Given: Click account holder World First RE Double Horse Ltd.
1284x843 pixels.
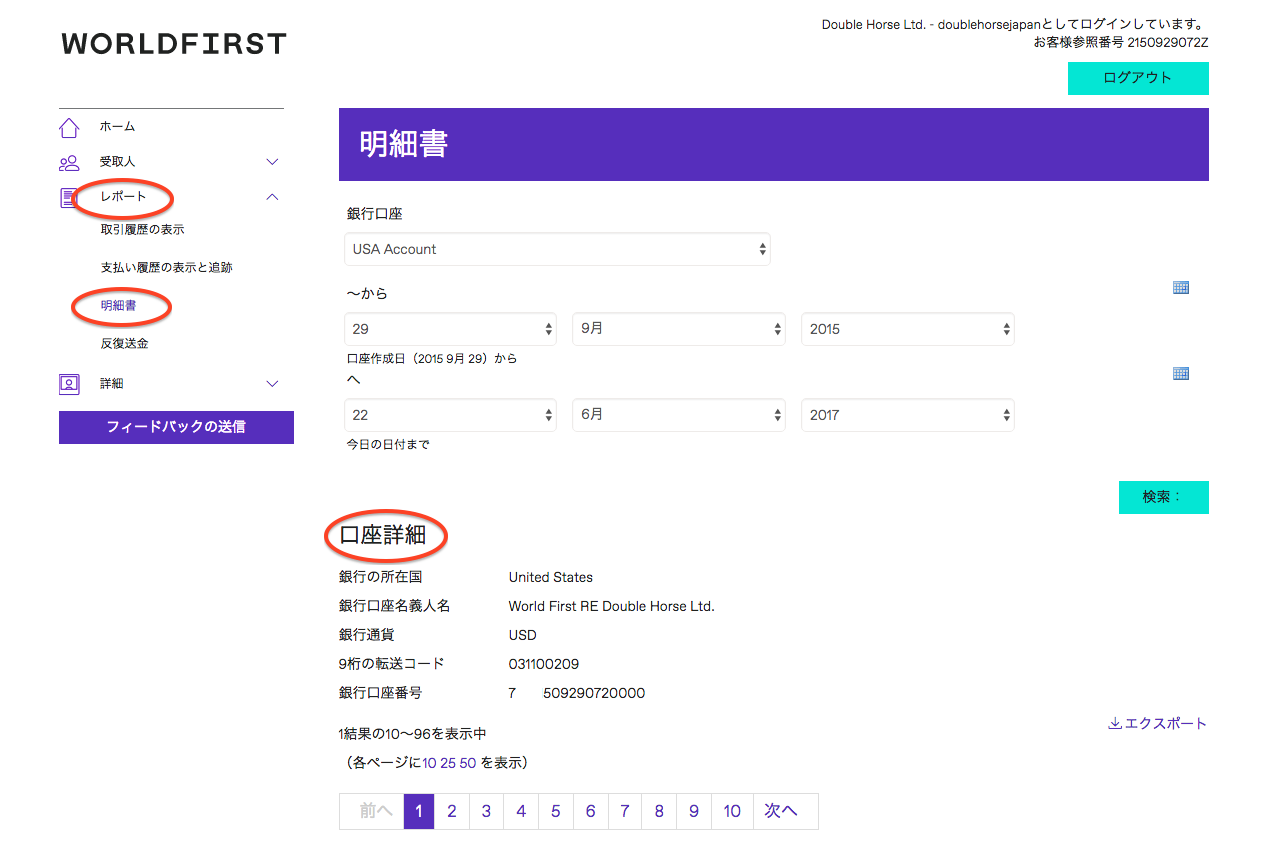Looking at the screenshot, I should pos(612,606).
